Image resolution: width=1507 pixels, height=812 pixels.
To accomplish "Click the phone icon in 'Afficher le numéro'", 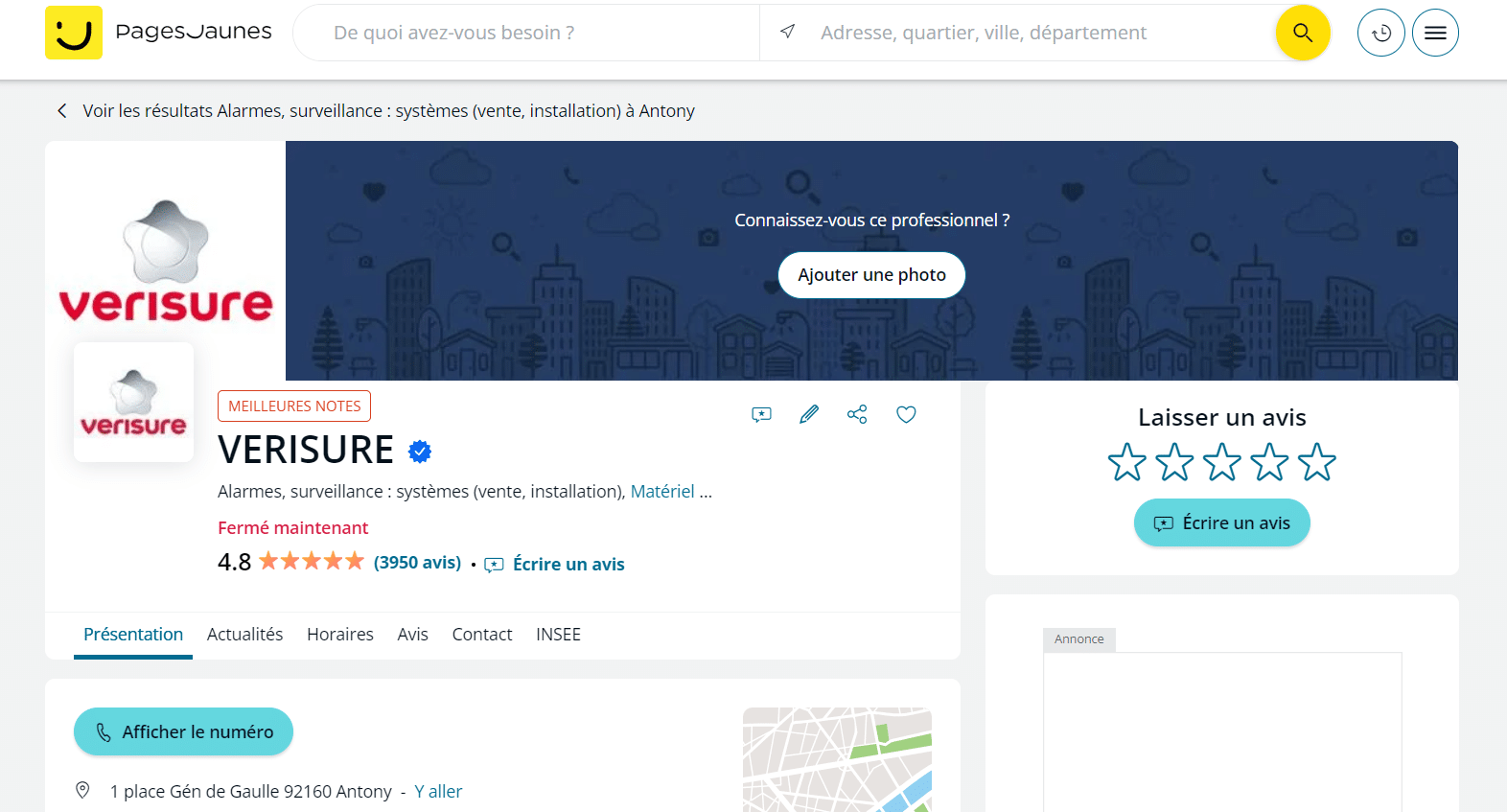I will (104, 732).
